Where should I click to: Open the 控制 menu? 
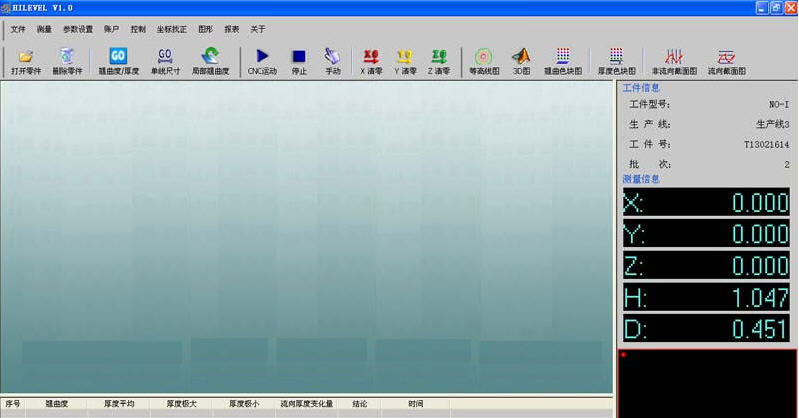click(138, 29)
